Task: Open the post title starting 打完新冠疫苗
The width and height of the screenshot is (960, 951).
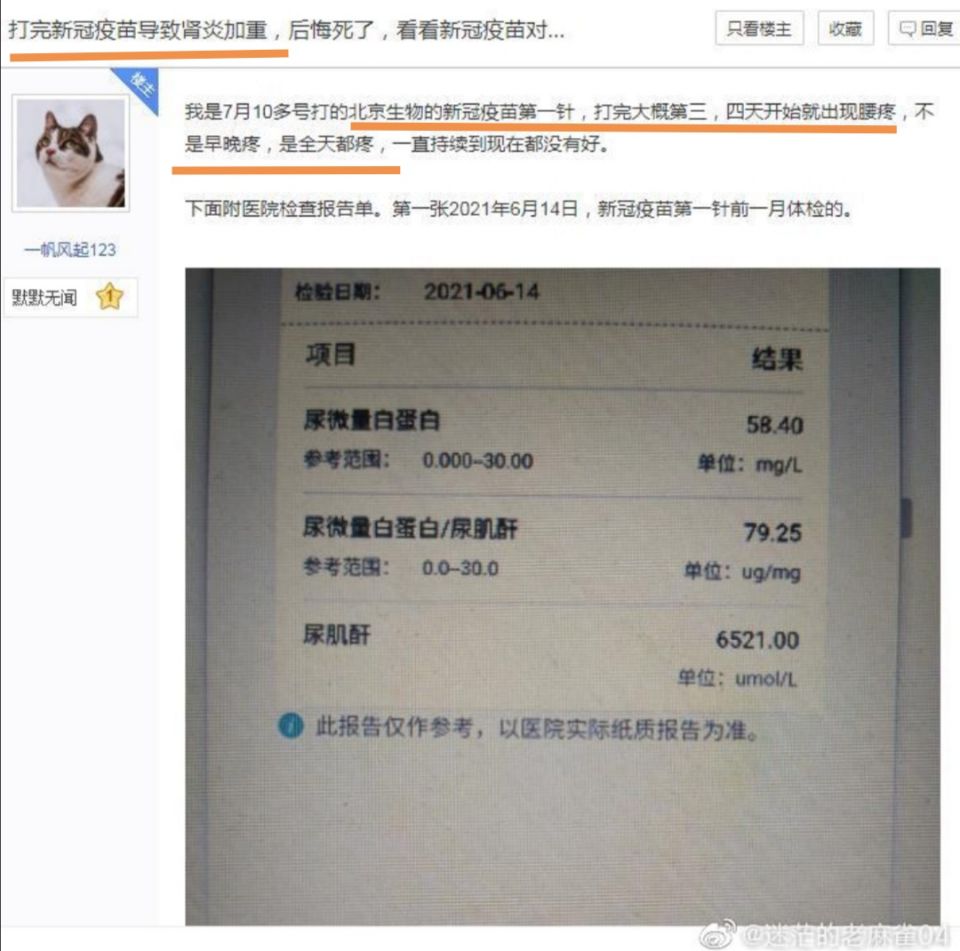Action: pos(287,29)
